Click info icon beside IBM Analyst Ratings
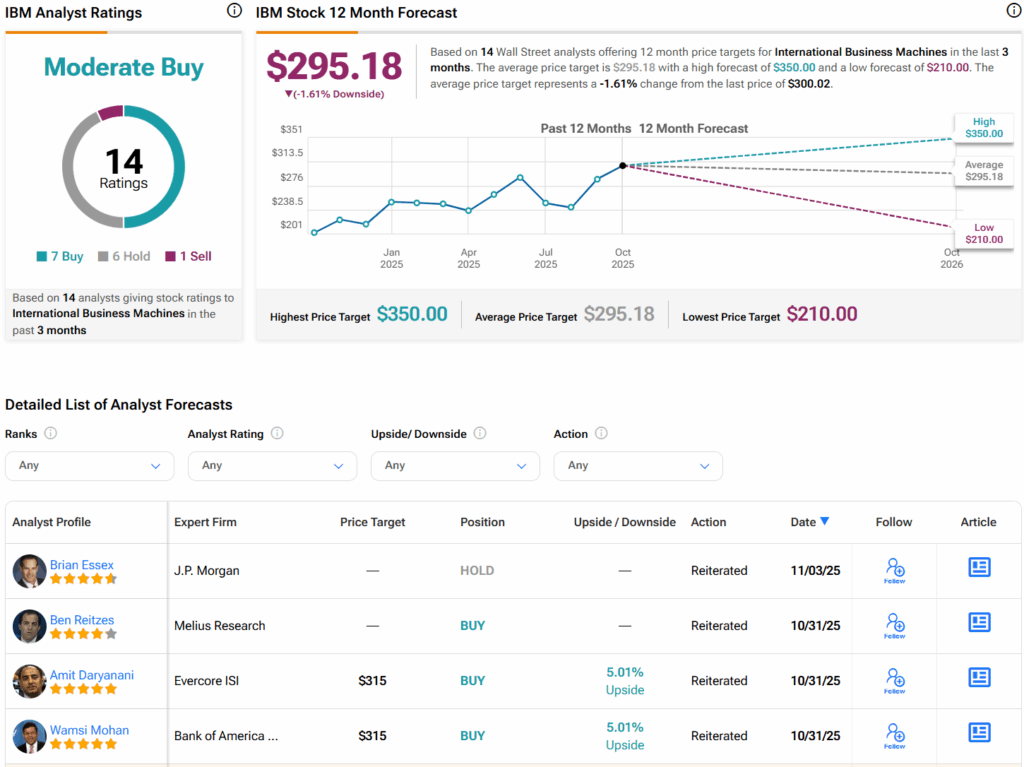 tap(234, 12)
